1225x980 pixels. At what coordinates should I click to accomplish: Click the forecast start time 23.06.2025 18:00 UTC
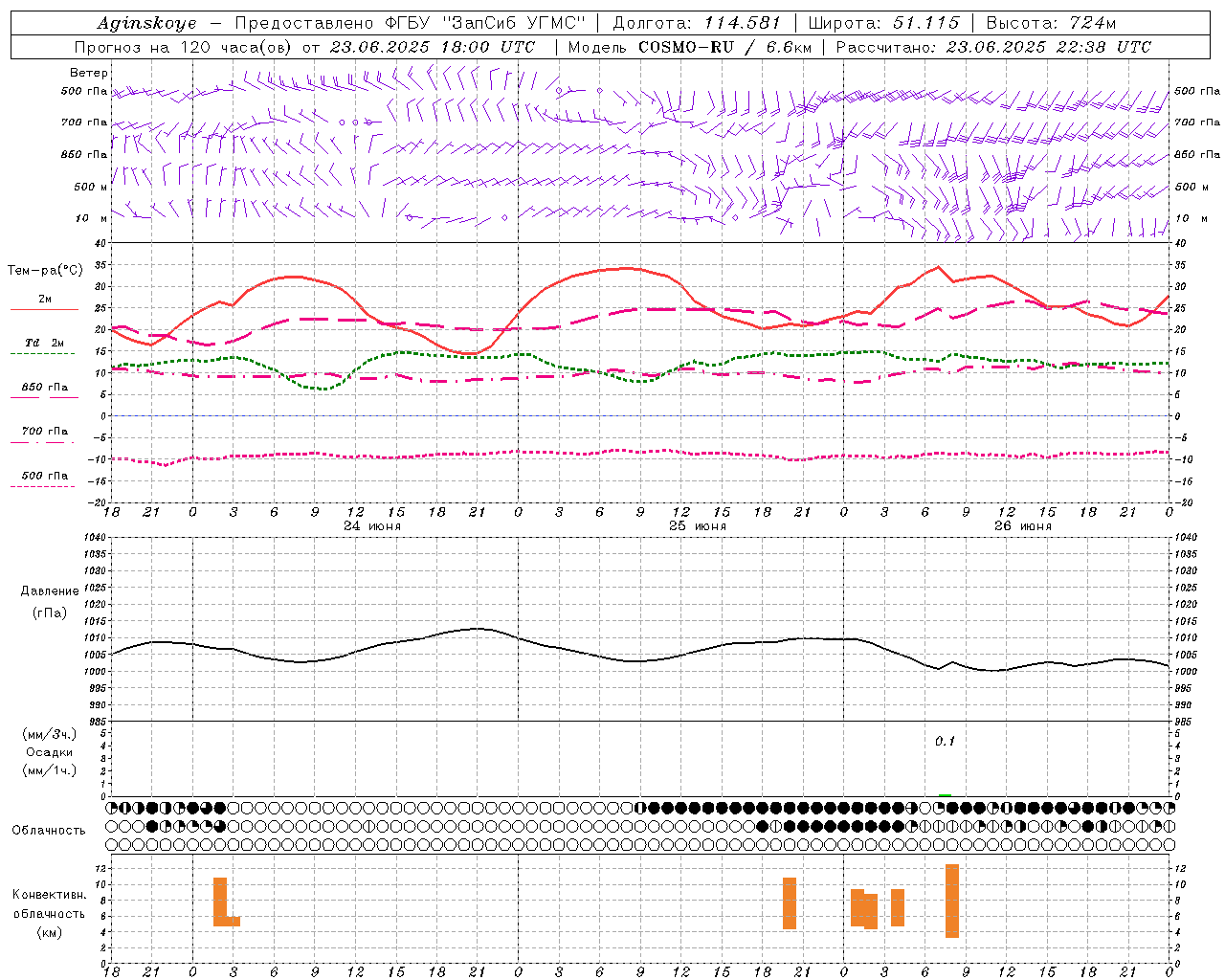click(433, 47)
